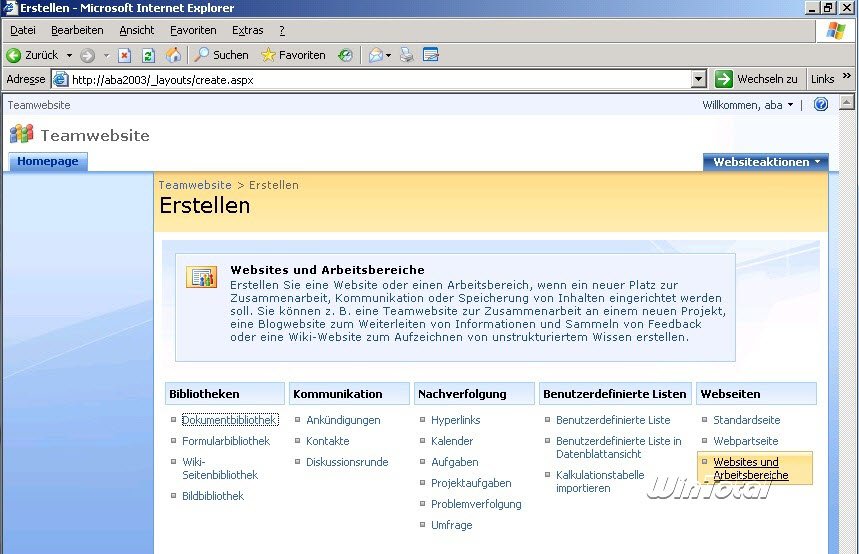Create a Benutzerdefinierte Liste

coord(613,420)
